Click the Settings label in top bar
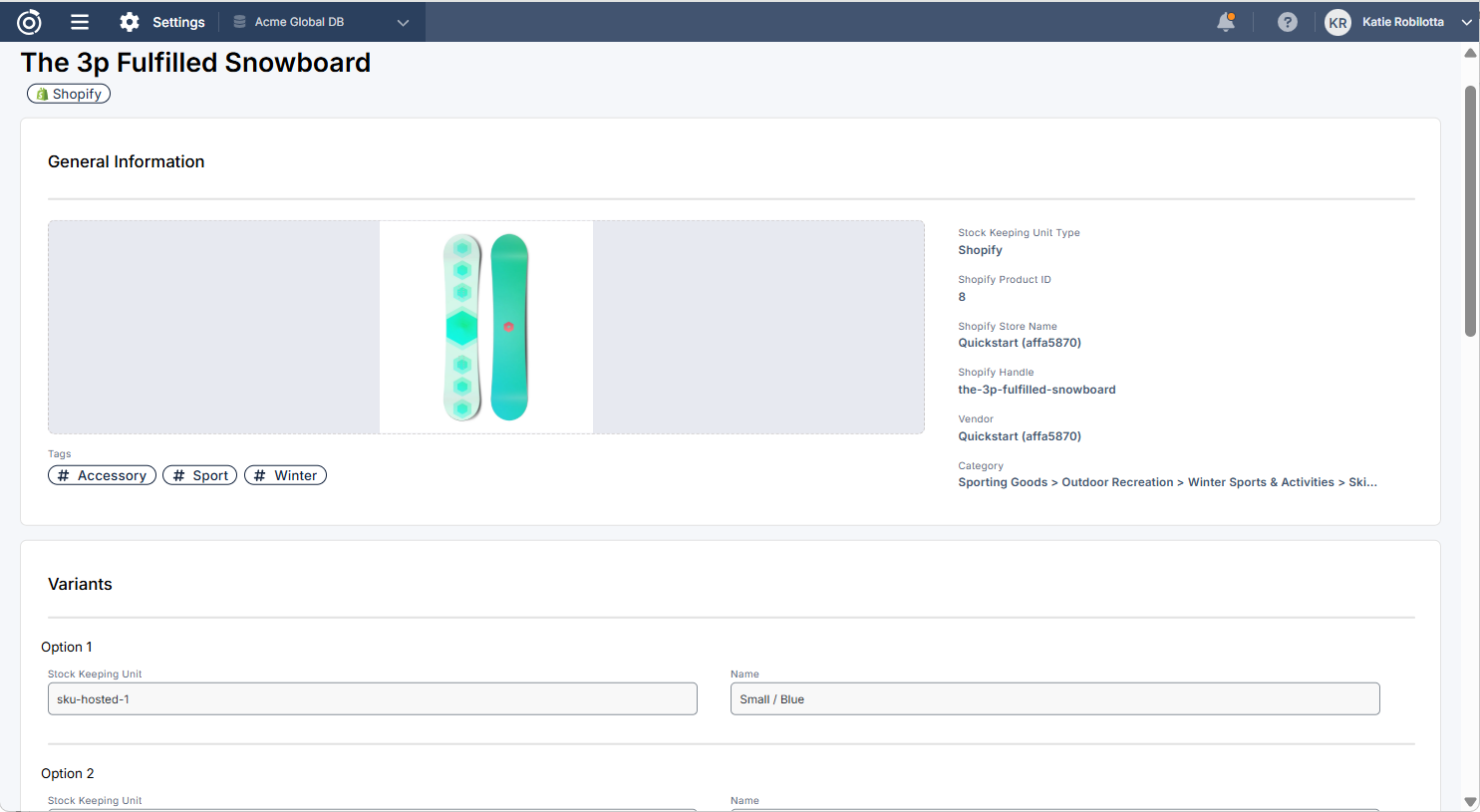The image size is (1480, 812). tap(178, 22)
